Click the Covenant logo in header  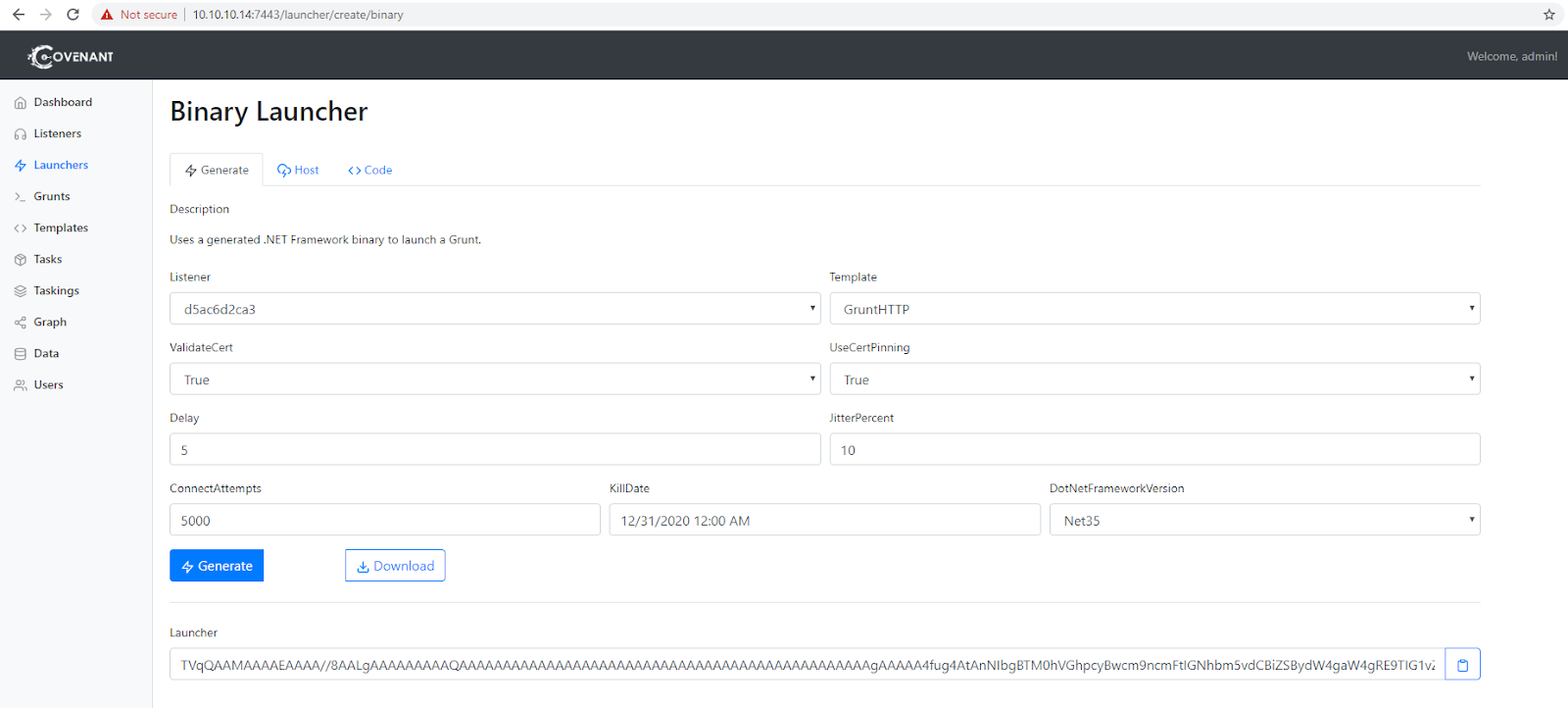(71, 57)
